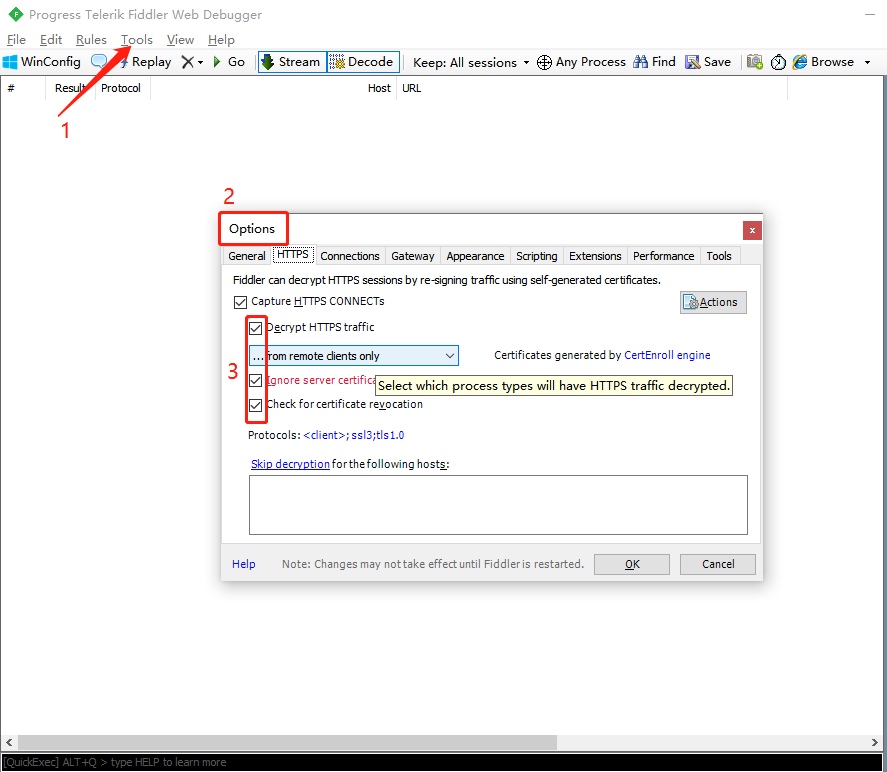
Task: Click the Fiddler application icon in title bar
Action: pyautogui.click(x=16, y=14)
